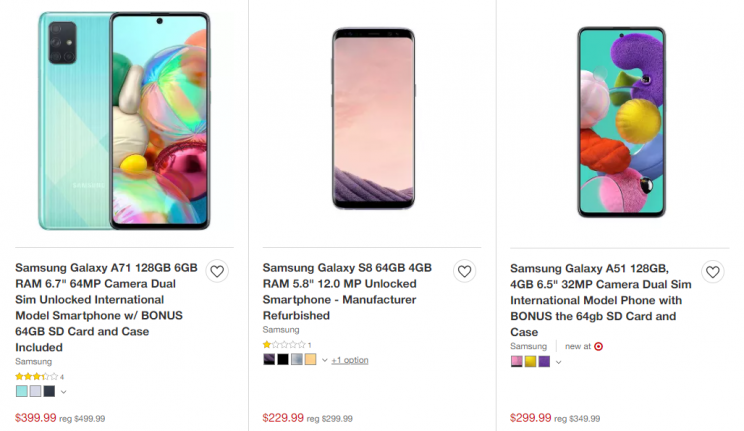The height and width of the screenshot is (431, 744).
Task: Select the pink Galaxy A51 swatch
Action: [517, 362]
